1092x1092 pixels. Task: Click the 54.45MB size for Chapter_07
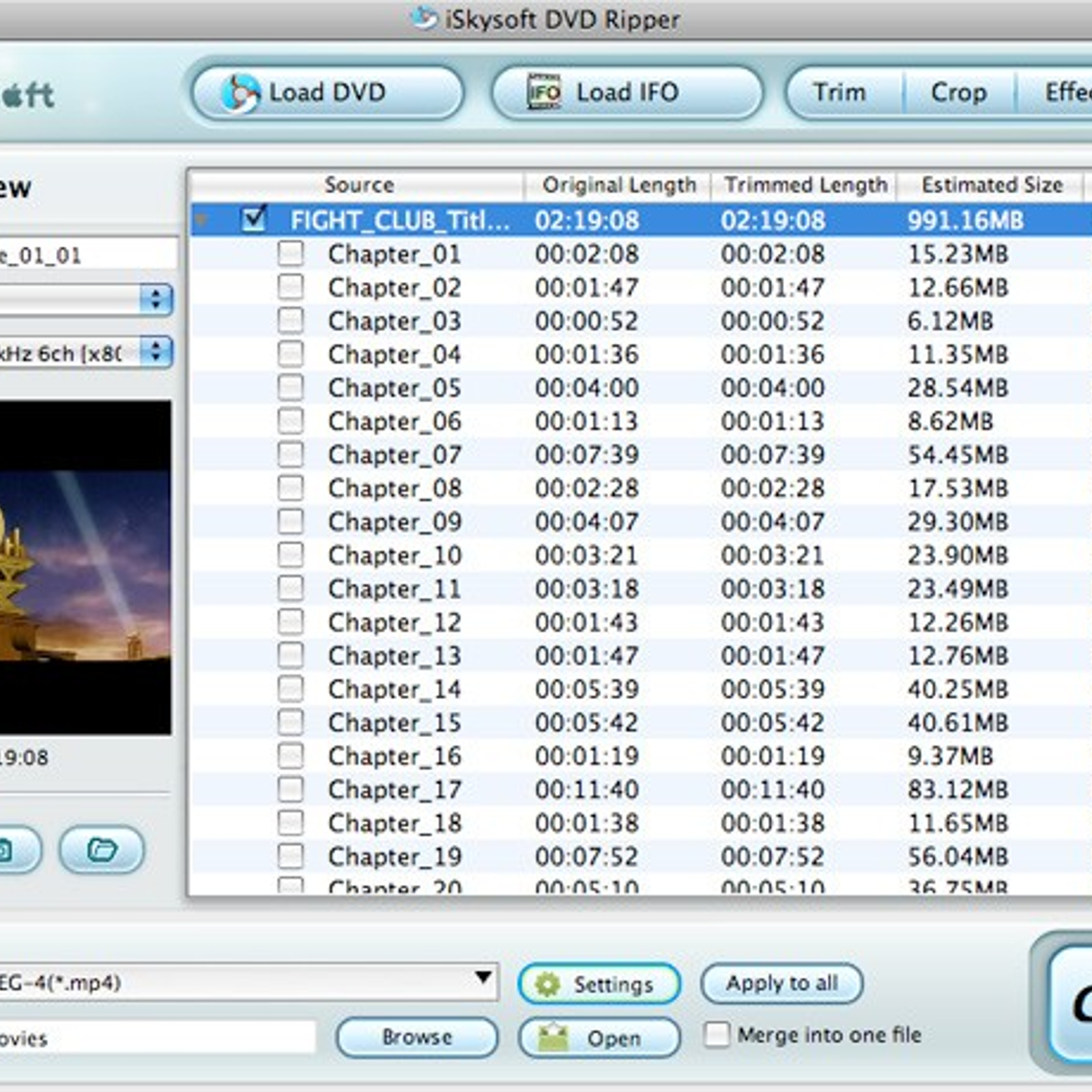pyautogui.click(x=958, y=455)
